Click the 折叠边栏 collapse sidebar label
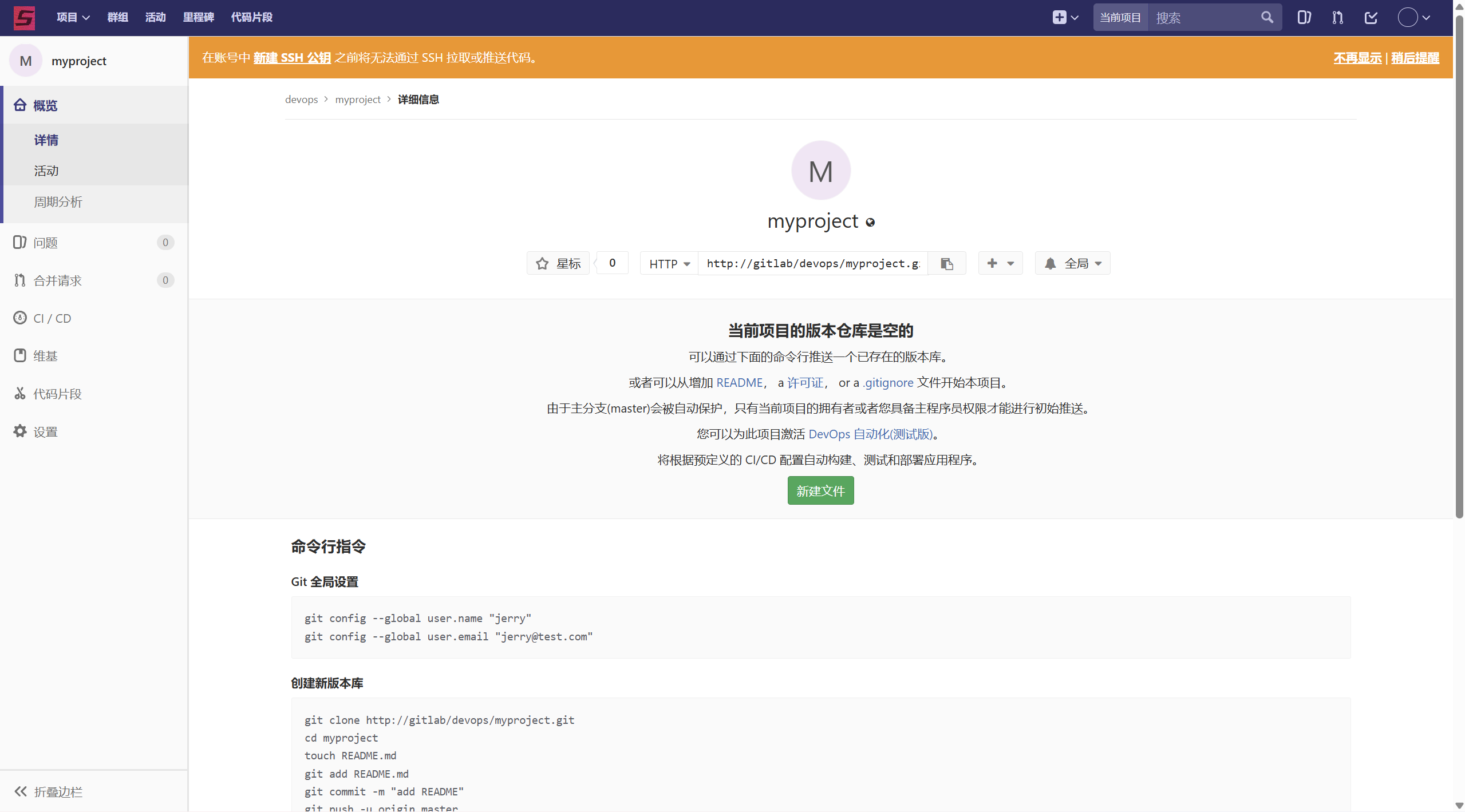The width and height of the screenshot is (1465, 812). tap(58, 792)
